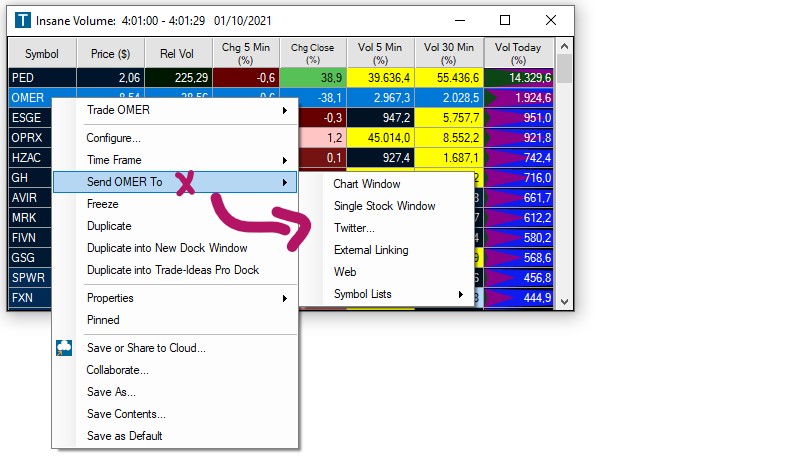Maximize the Insane Volume window

(505, 20)
